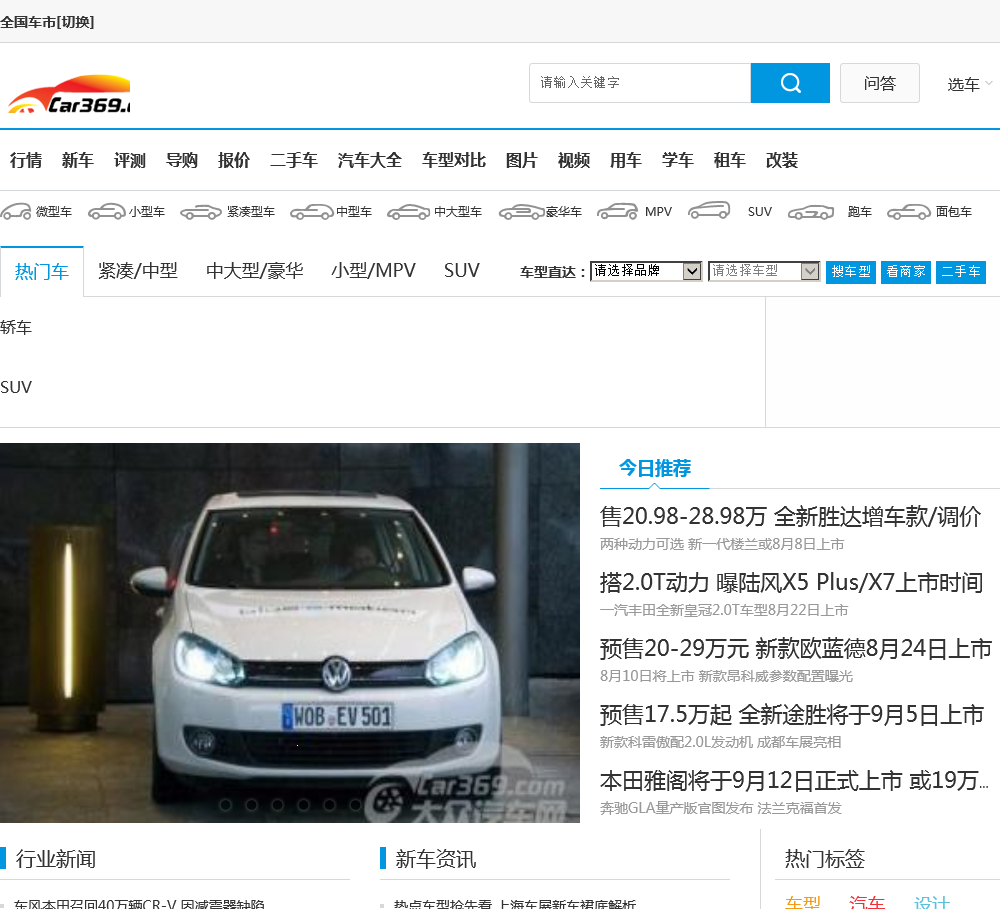This screenshot has height=909, width=1000.
Task: Switch to the 中大型/豪华 tab
Action: 254,271
